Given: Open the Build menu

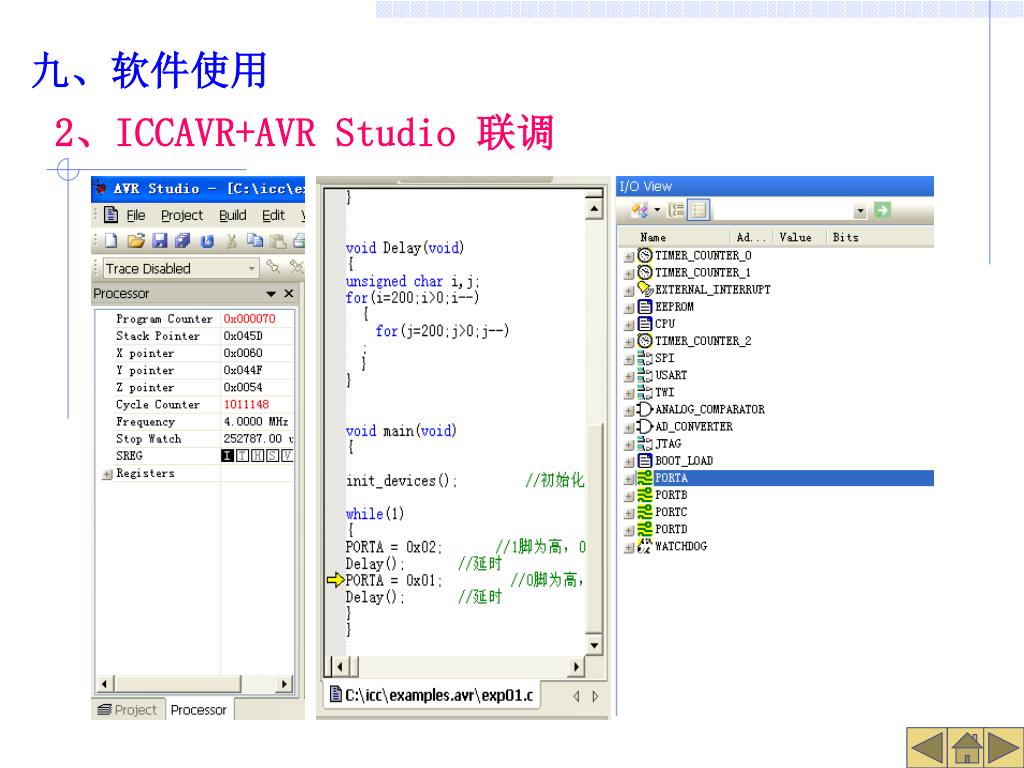Looking at the screenshot, I should pos(232,216).
